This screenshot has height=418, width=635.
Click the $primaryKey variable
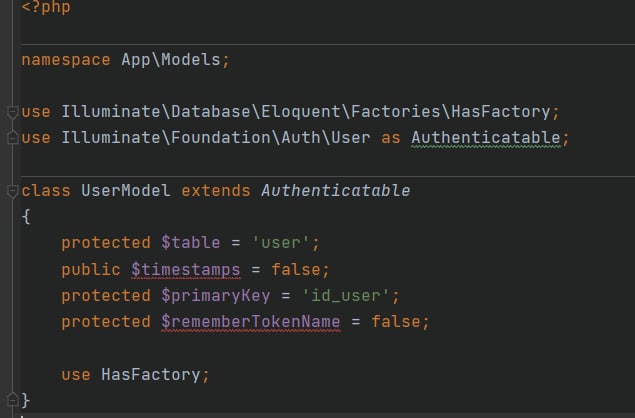[215, 296]
